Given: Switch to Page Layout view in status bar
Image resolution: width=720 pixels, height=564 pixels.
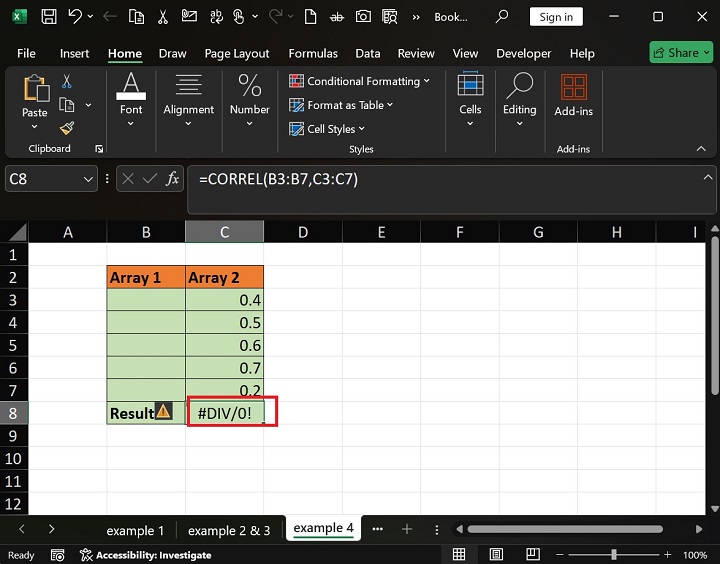Looking at the screenshot, I should [496, 555].
